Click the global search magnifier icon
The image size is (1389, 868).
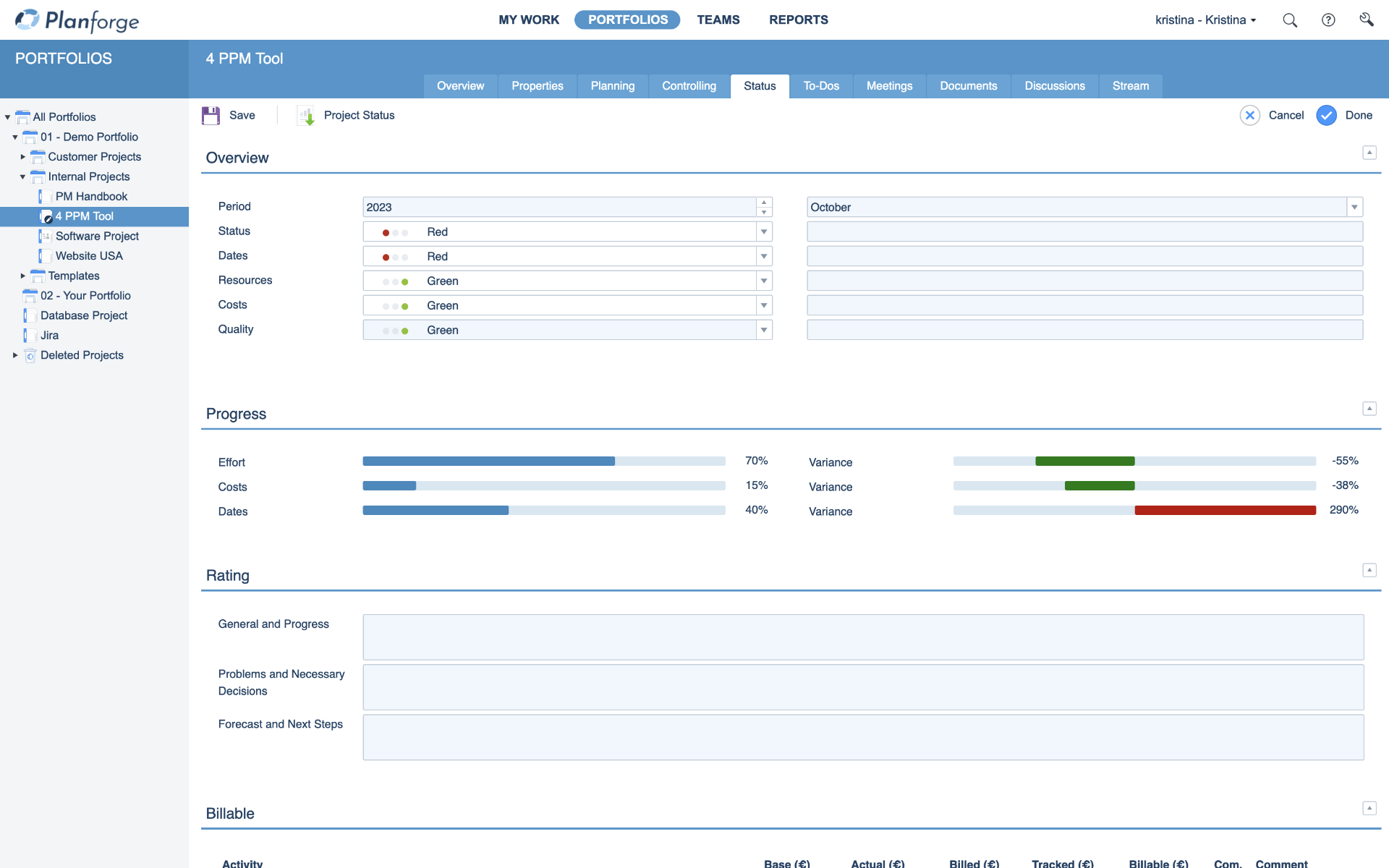[1290, 20]
